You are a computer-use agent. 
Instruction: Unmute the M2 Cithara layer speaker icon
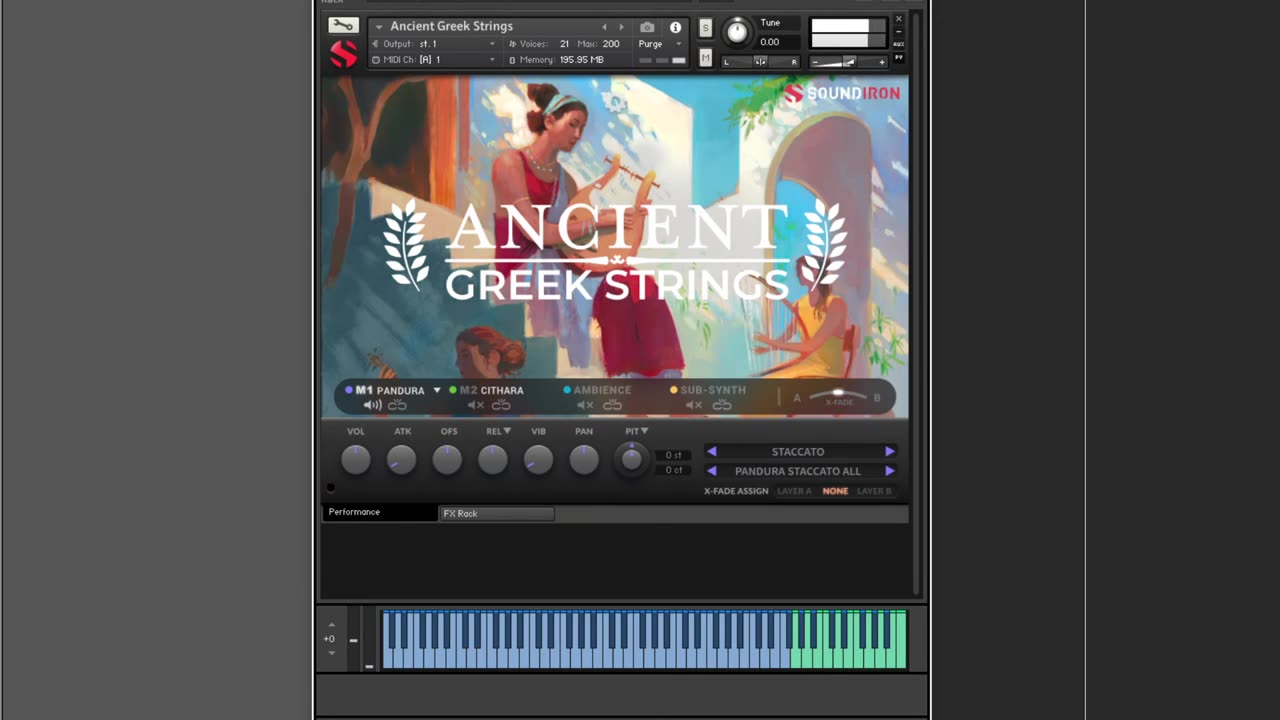(476, 405)
